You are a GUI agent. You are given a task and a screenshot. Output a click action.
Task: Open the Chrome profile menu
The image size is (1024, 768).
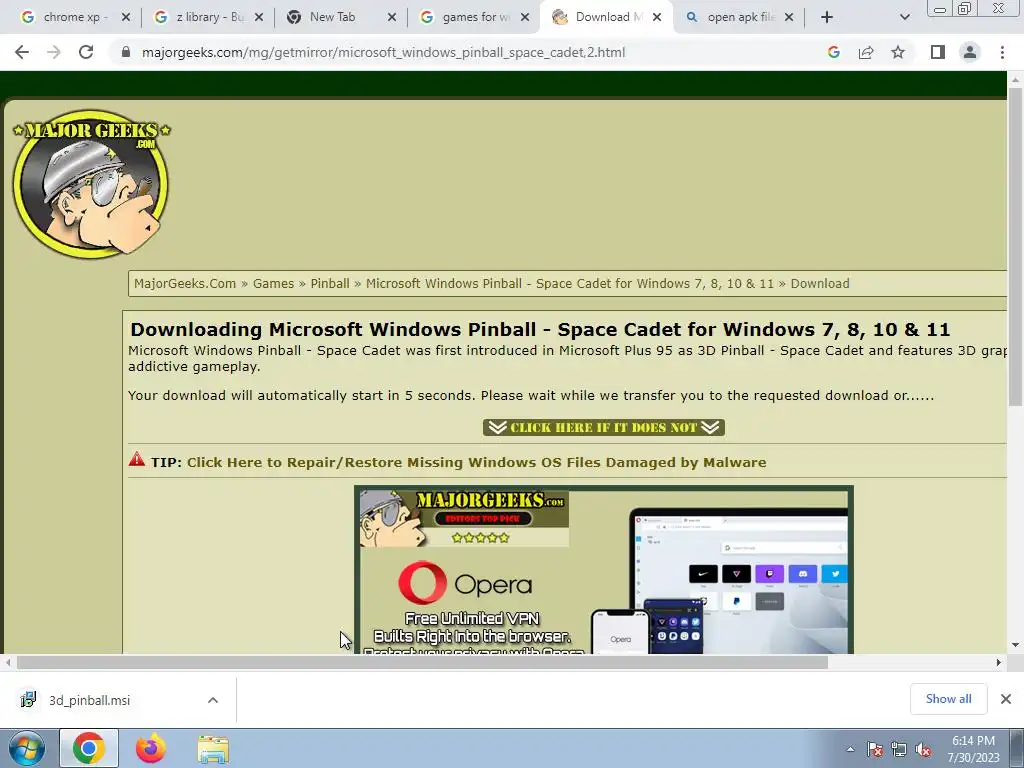click(x=970, y=52)
